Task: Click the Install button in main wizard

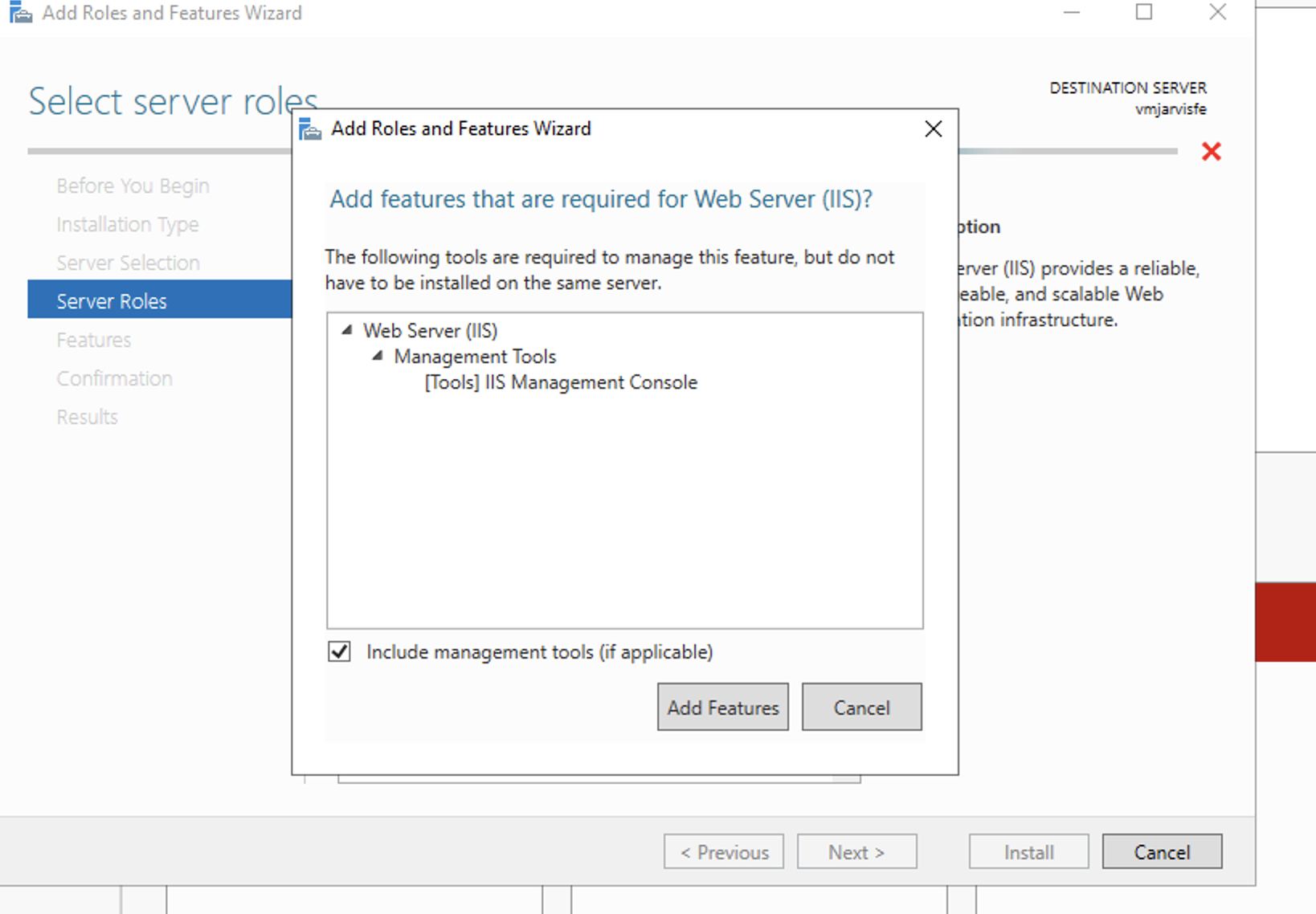Action: tap(1028, 851)
